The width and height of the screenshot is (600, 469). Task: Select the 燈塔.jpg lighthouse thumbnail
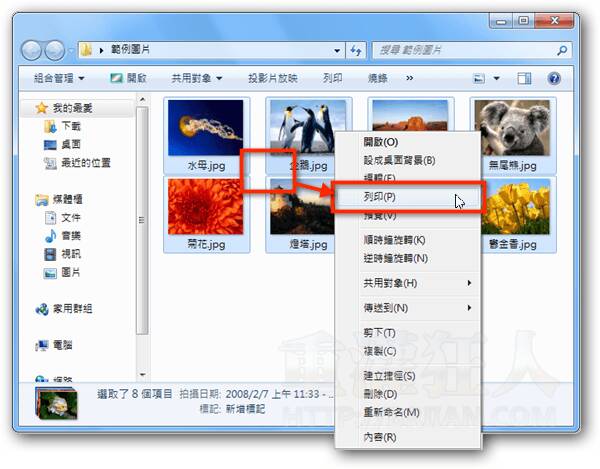click(301, 208)
